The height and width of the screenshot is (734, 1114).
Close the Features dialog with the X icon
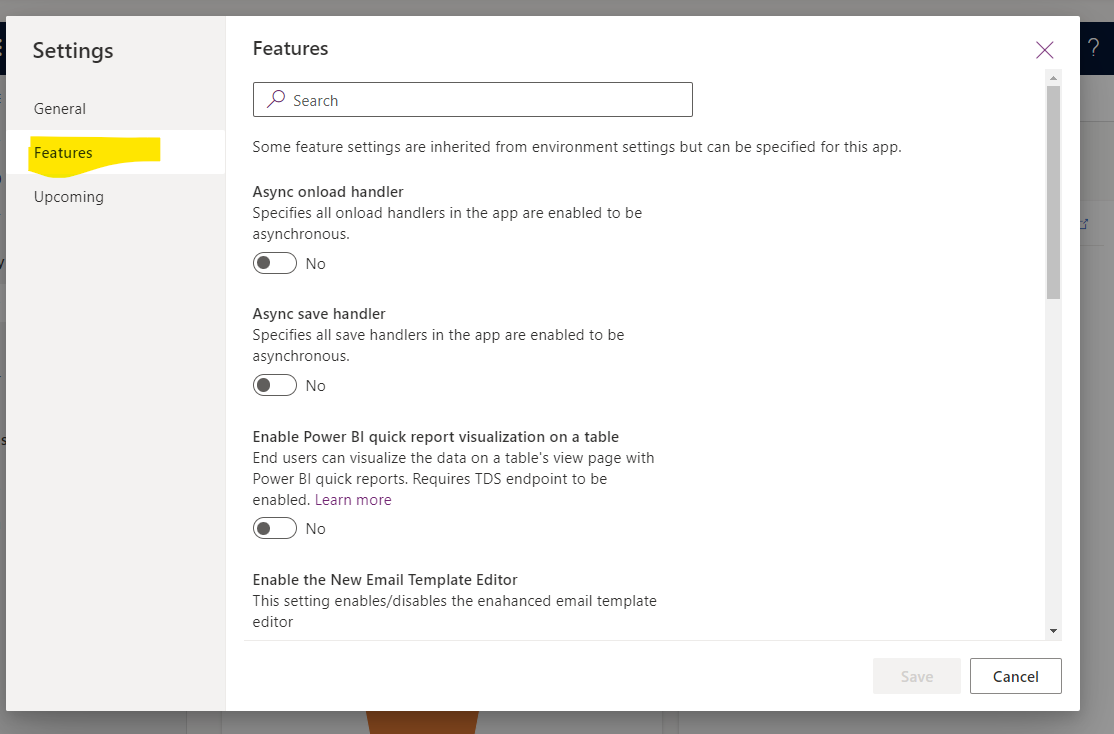click(x=1044, y=50)
